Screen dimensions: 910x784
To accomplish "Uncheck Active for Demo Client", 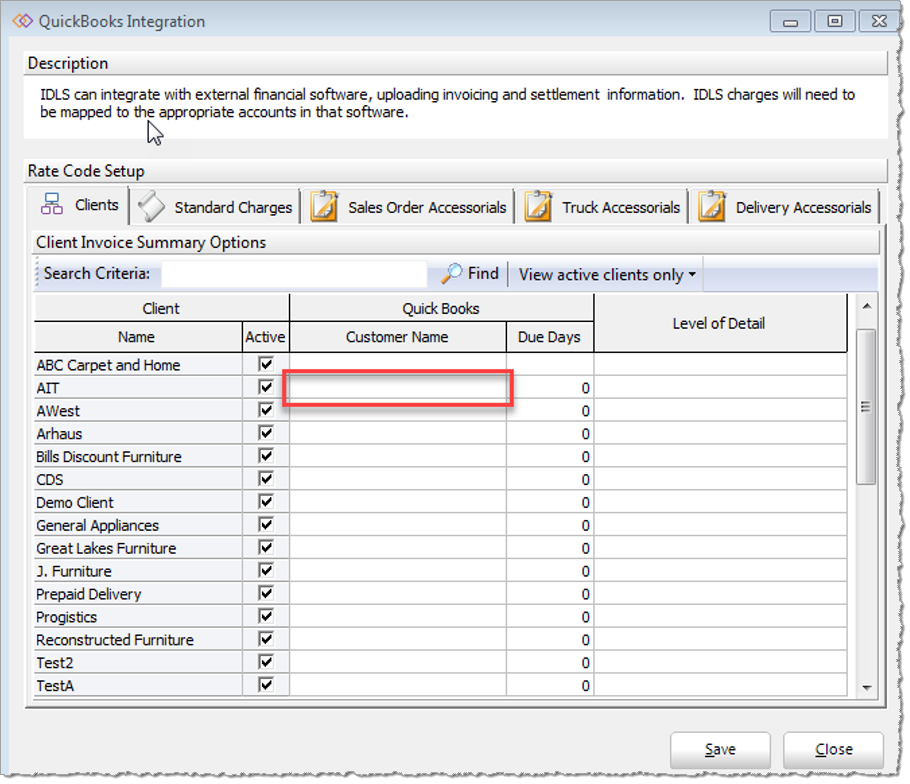I will point(266,502).
